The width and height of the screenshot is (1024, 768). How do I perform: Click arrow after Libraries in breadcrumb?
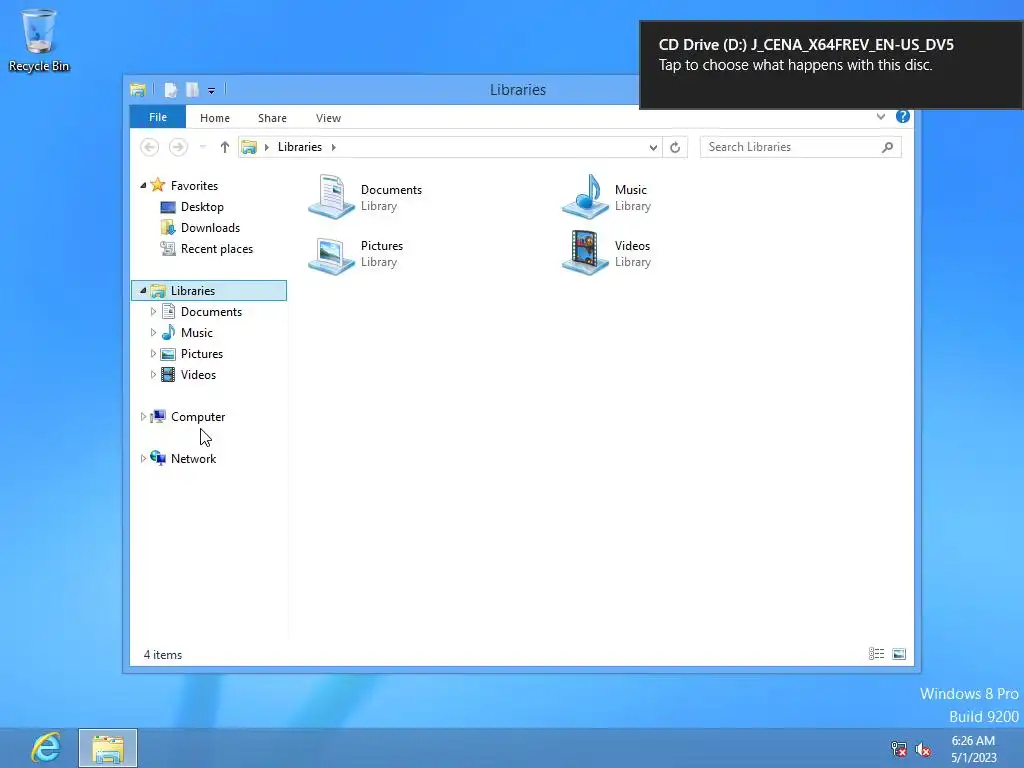[x=334, y=148]
